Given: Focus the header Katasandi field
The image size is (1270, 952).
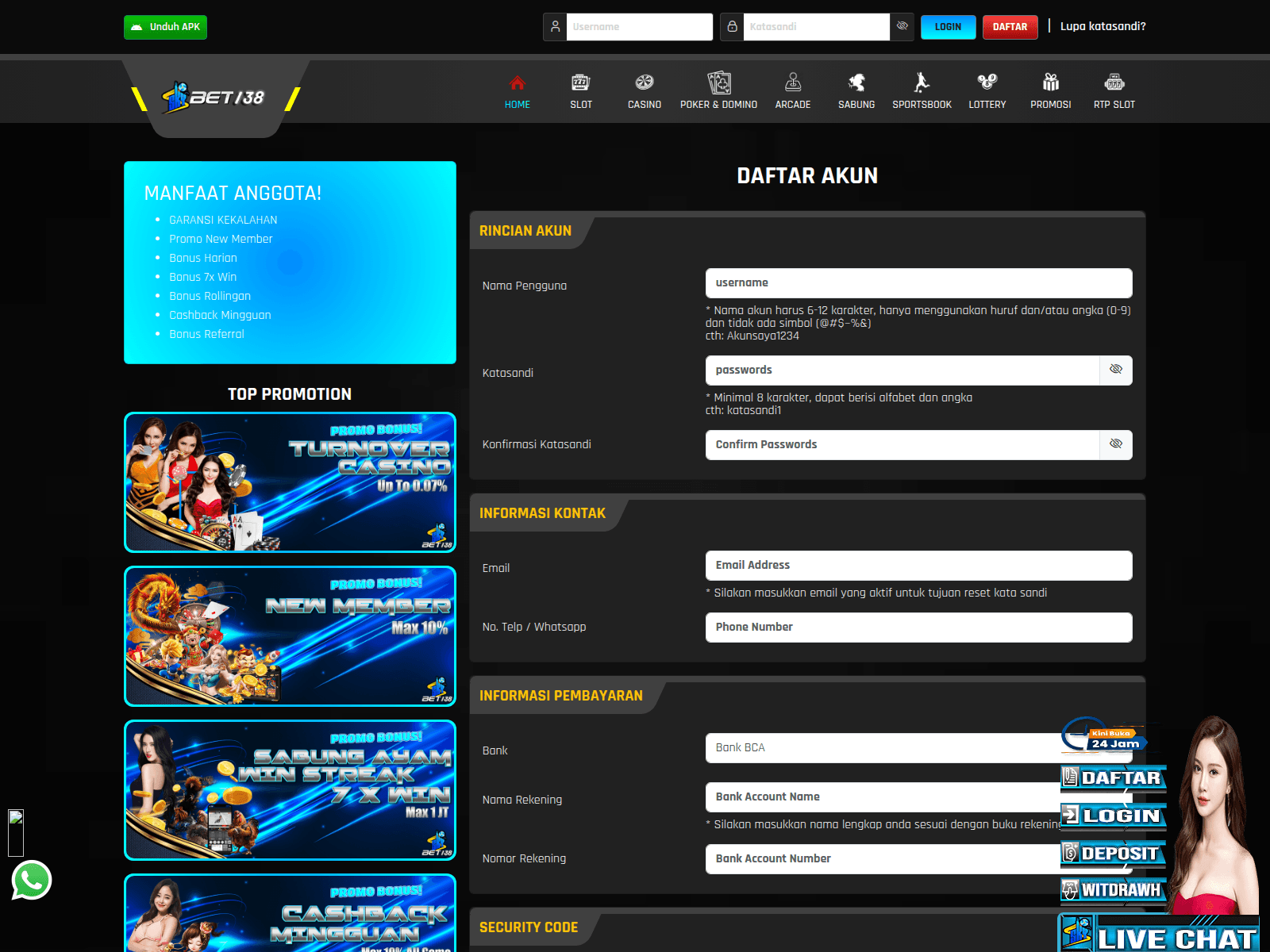Looking at the screenshot, I should click(x=816, y=27).
